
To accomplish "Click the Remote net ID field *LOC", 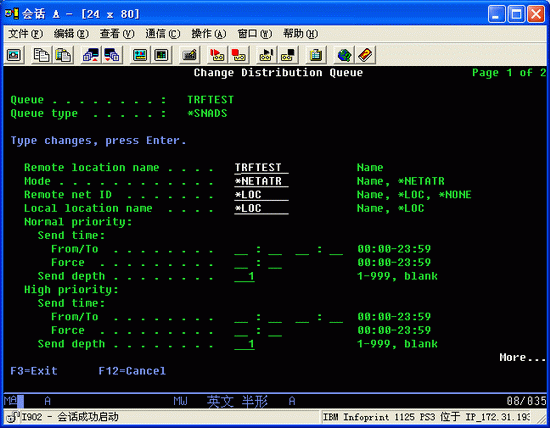I will [x=261, y=195].
